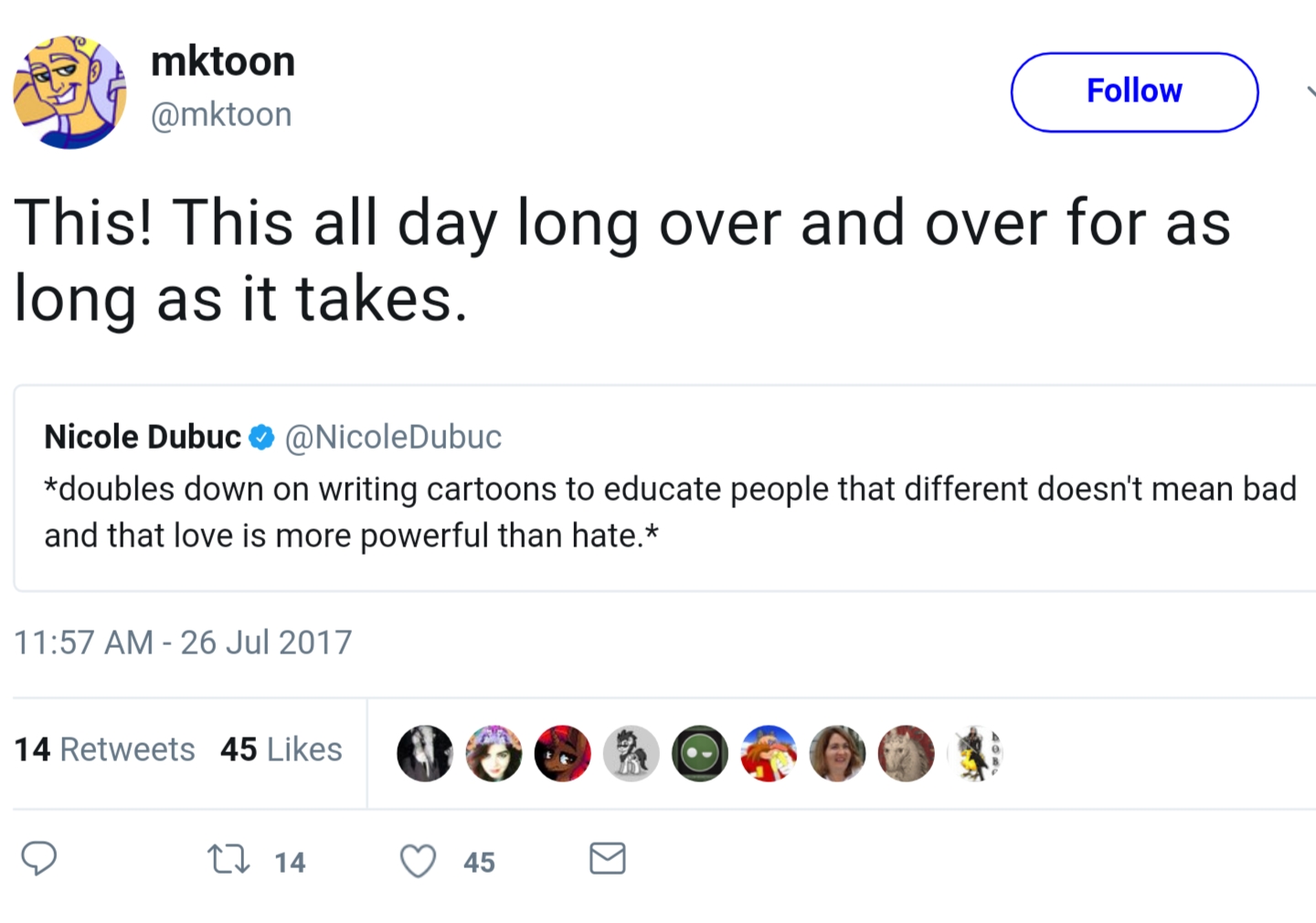Send via the envelope message icon

608,859
